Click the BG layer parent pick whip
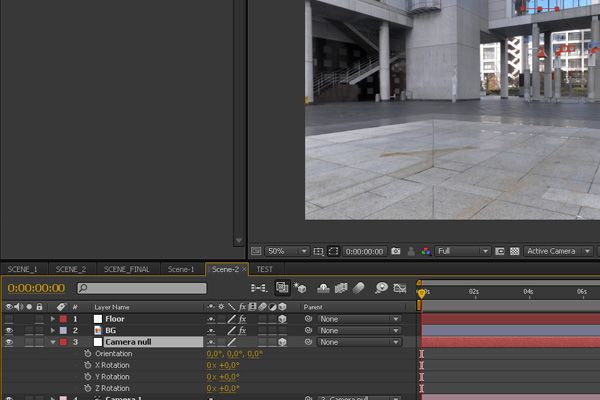The image size is (600, 400). click(308, 330)
